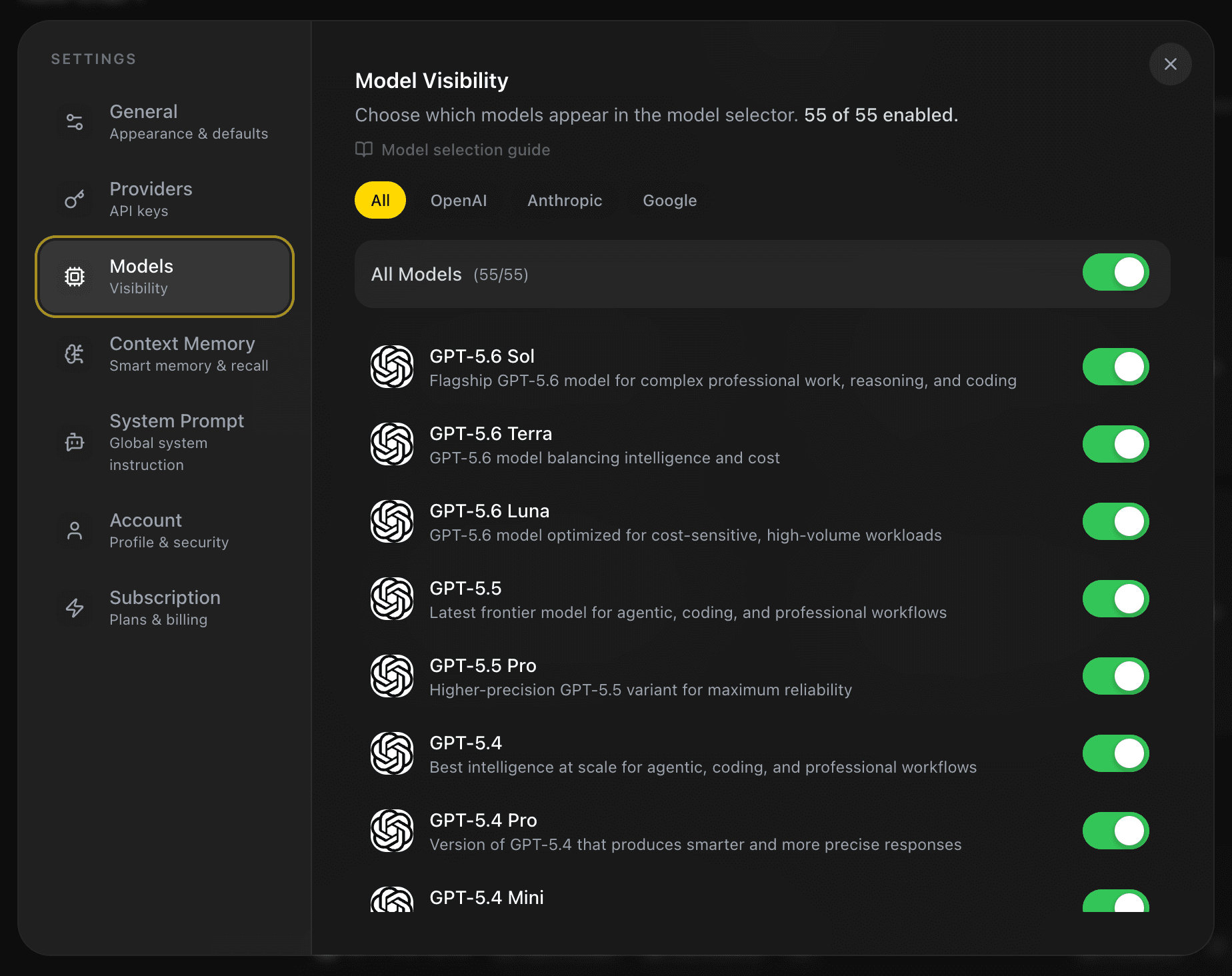Open Account profile and security
The image size is (1232, 976).
[165, 531]
